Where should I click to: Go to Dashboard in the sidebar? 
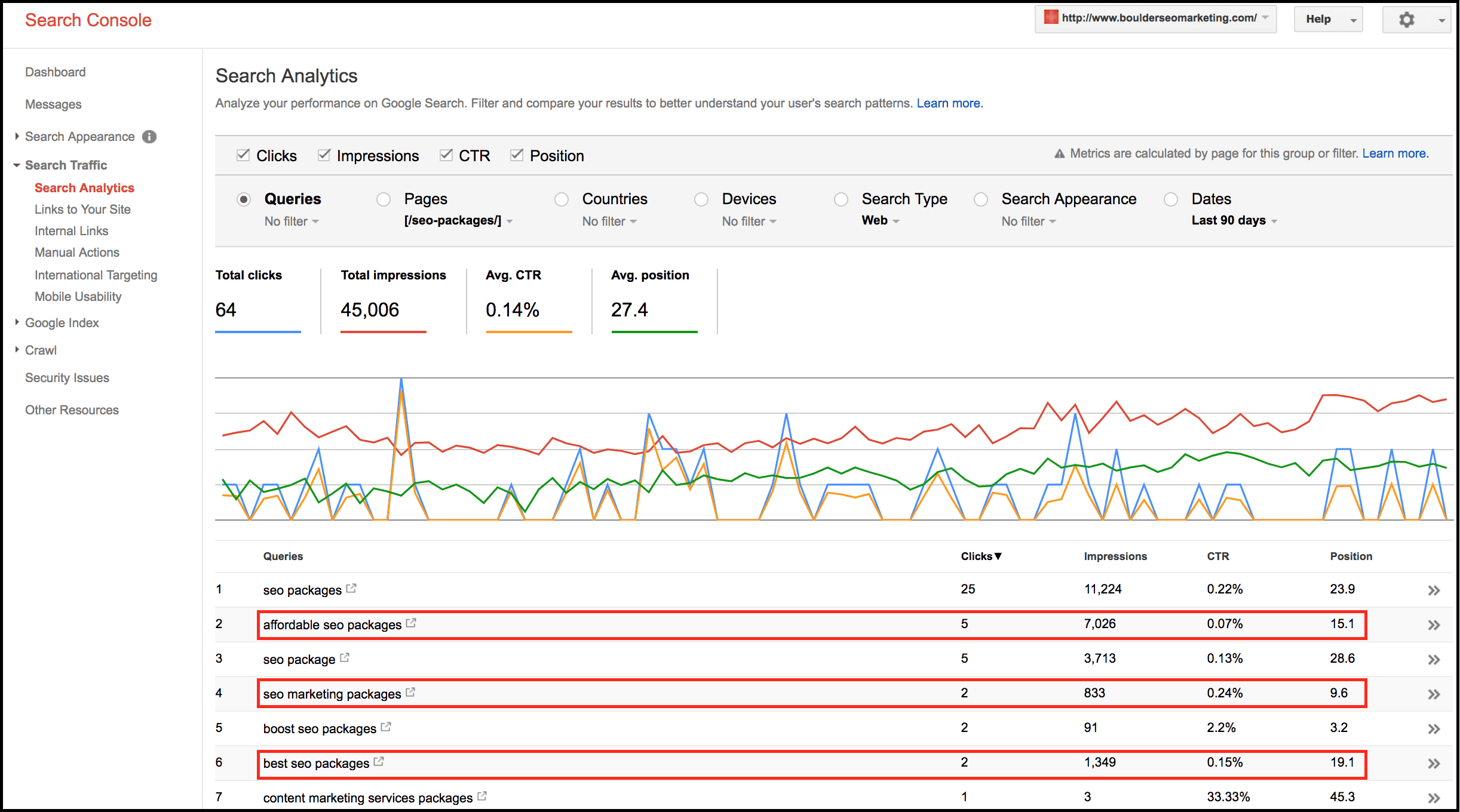click(x=56, y=72)
